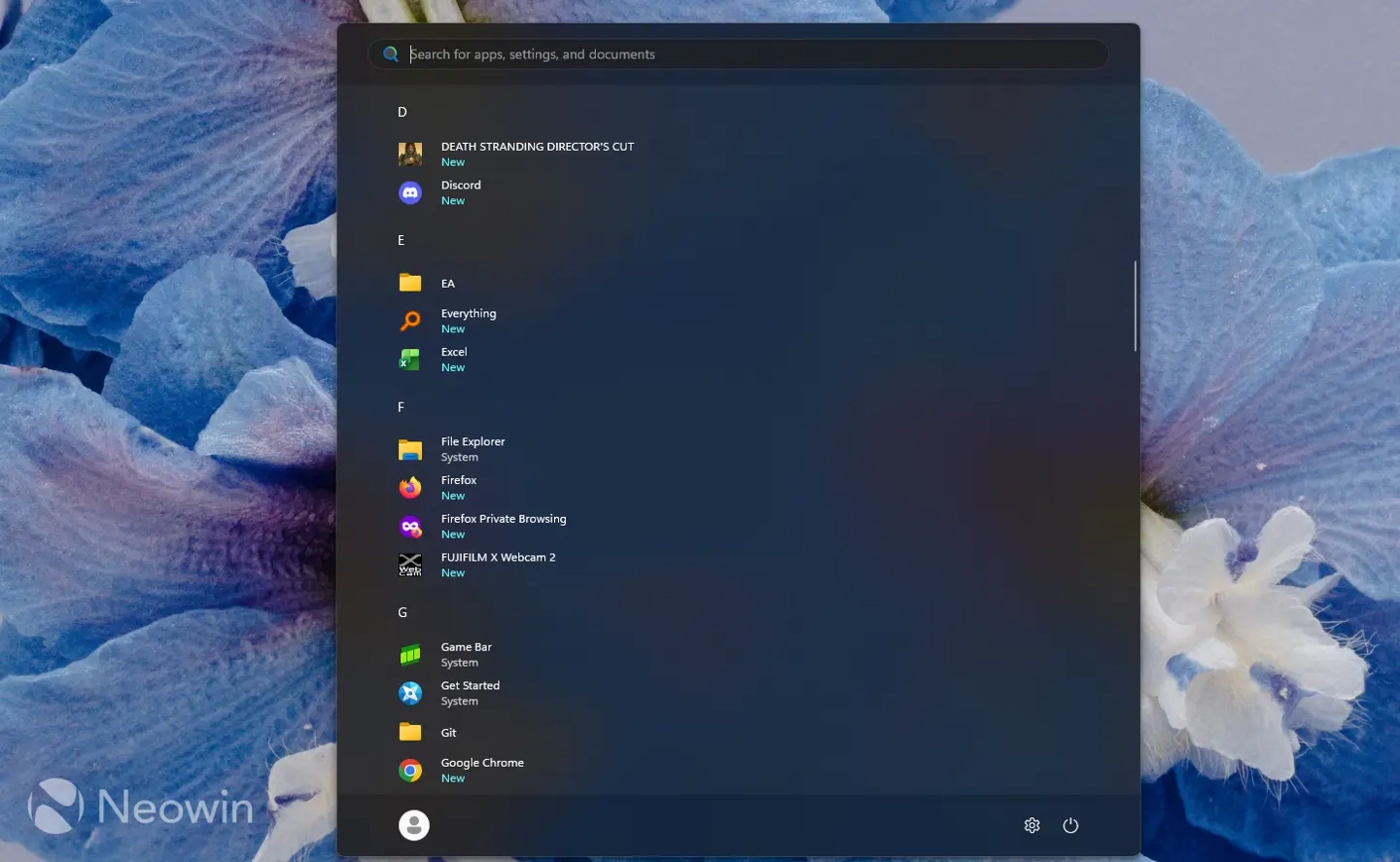The height and width of the screenshot is (862, 1400).
Task: Open FUJIFILM X Webcam 2 icon
Action: (x=410, y=565)
